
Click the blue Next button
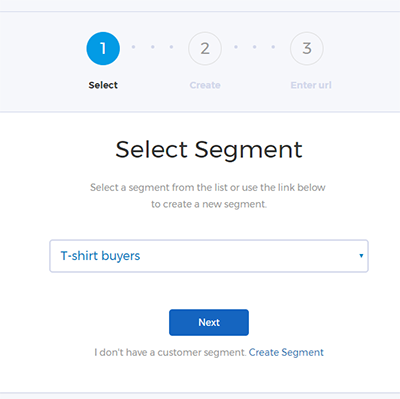(209, 322)
